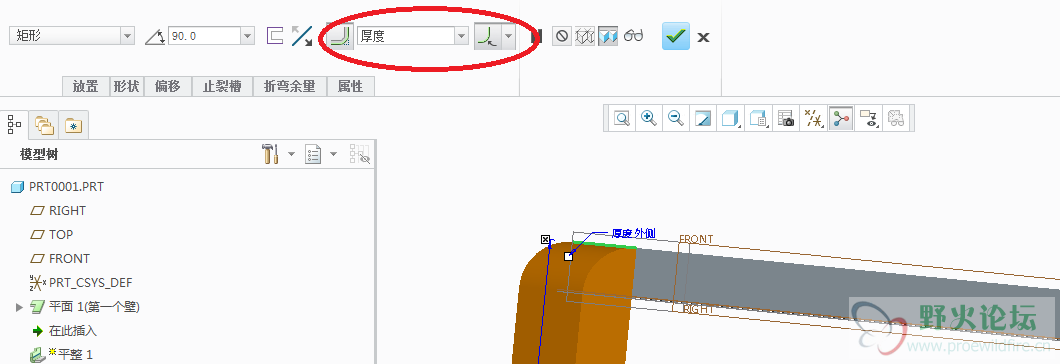Click the tree display list icon
This screenshot has width=1060, height=364.
313,154
